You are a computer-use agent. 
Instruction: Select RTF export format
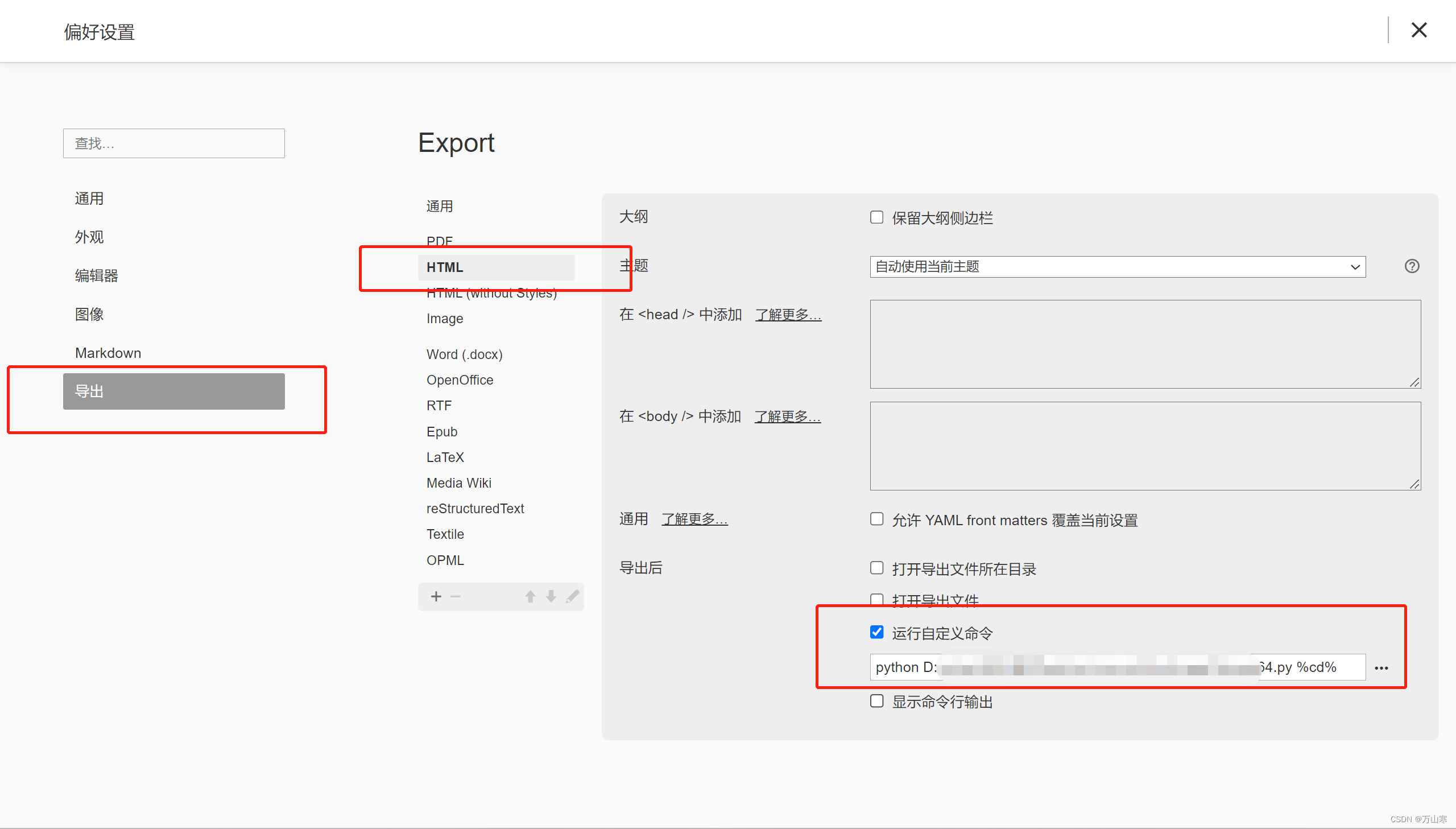pos(439,405)
